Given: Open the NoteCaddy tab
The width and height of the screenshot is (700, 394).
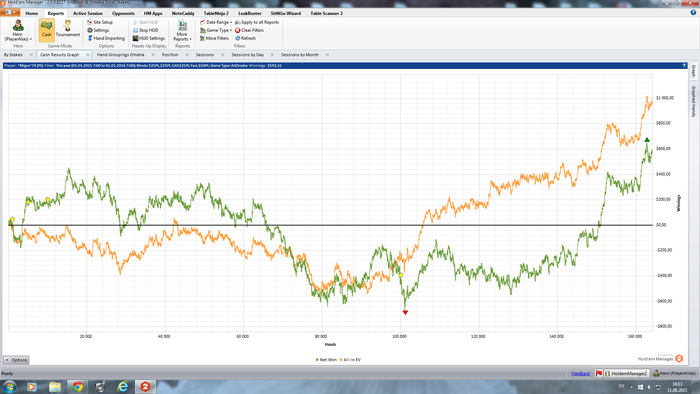Looking at the screenshot, I should [183, 13].
